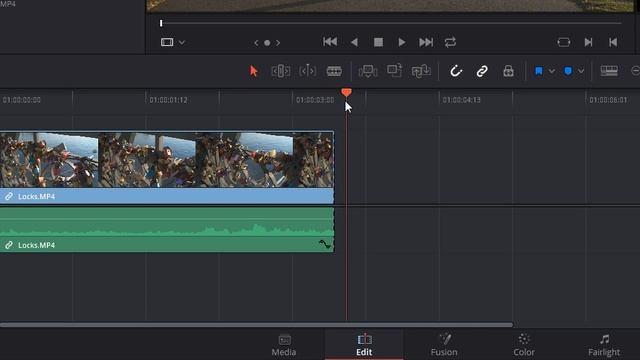
Task: Switch to the Media page
Action: point(284,345)
